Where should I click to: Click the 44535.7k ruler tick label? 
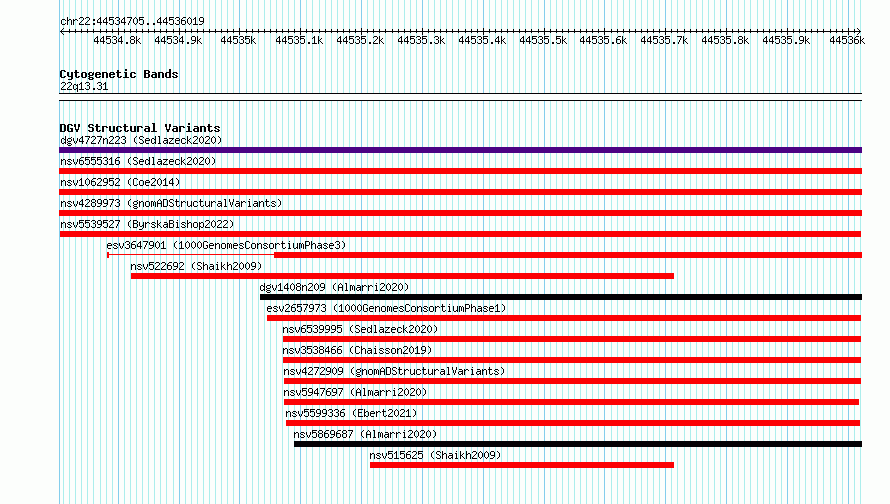point(664,40)
